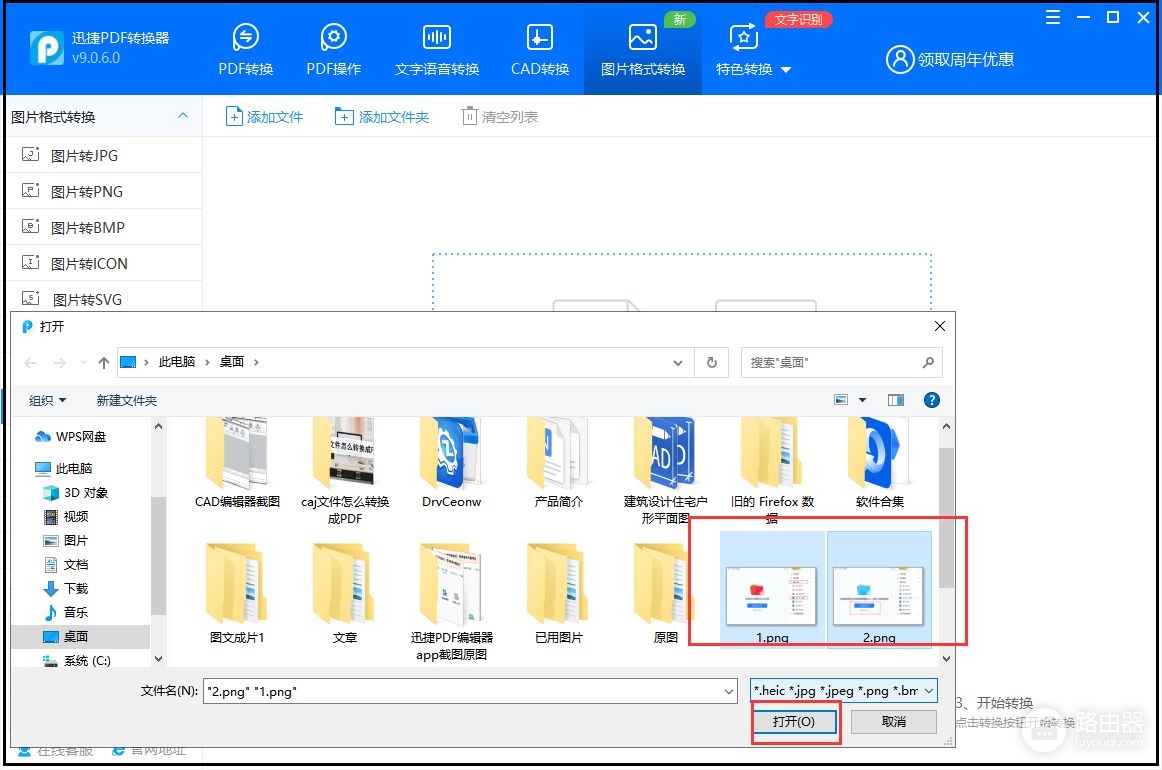
Task: Click the 添加文件 button
Action: tap(265, 116)
